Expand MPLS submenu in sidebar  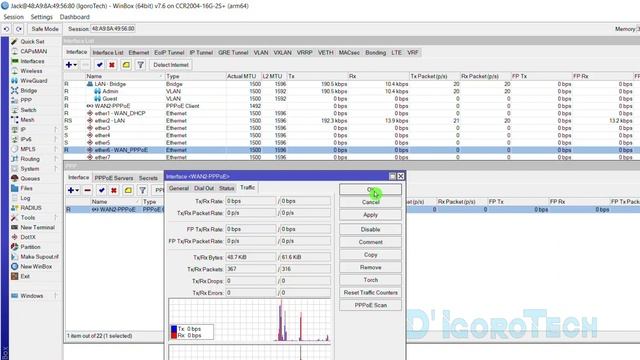click(56, 149)
